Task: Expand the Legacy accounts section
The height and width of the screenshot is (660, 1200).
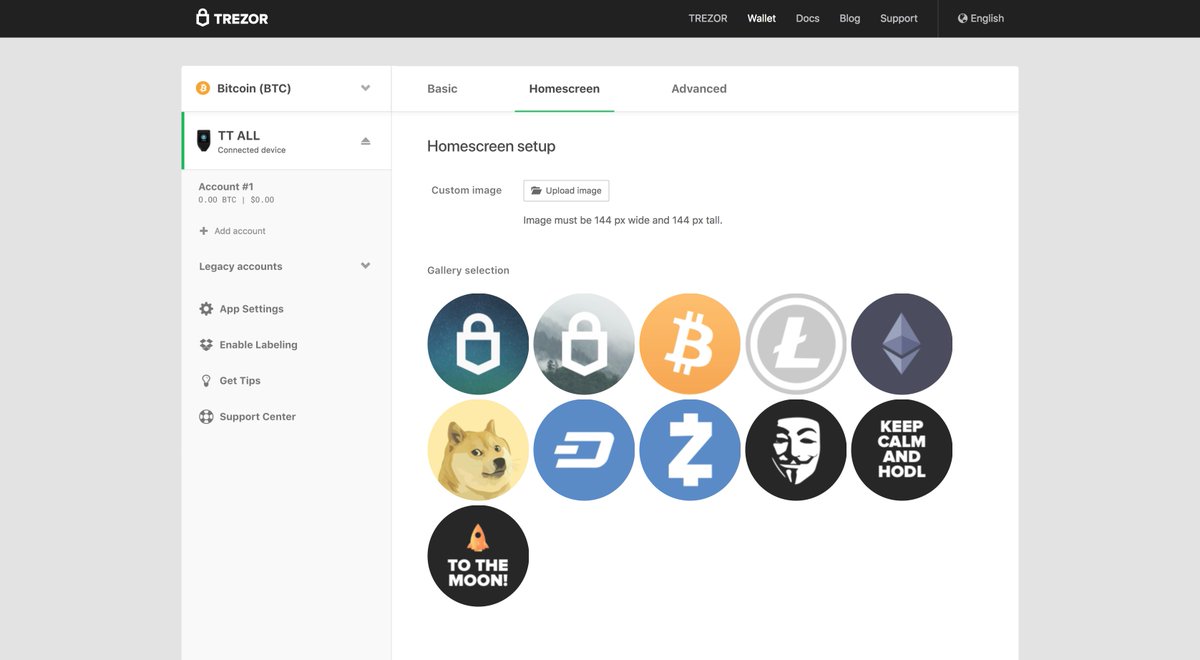Action: click(x=286, y=266)
